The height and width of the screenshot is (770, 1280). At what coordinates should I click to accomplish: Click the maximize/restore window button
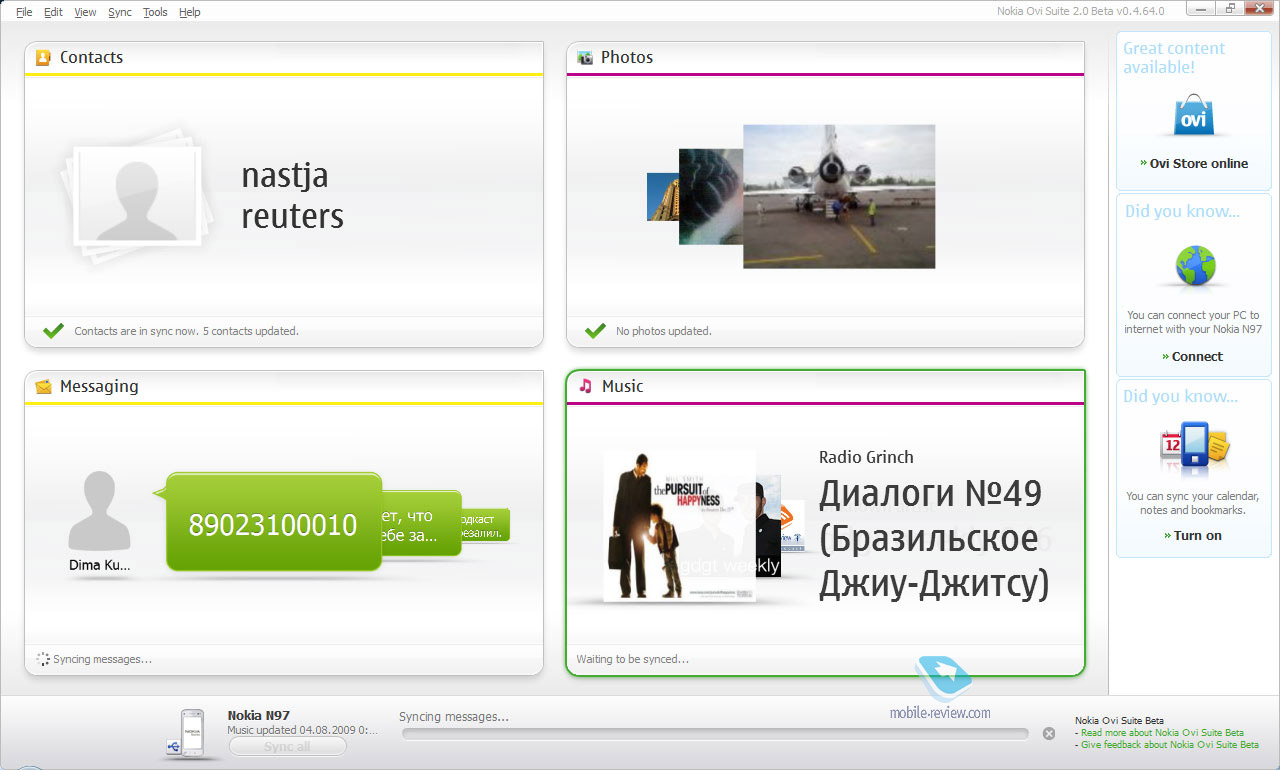1230,8
